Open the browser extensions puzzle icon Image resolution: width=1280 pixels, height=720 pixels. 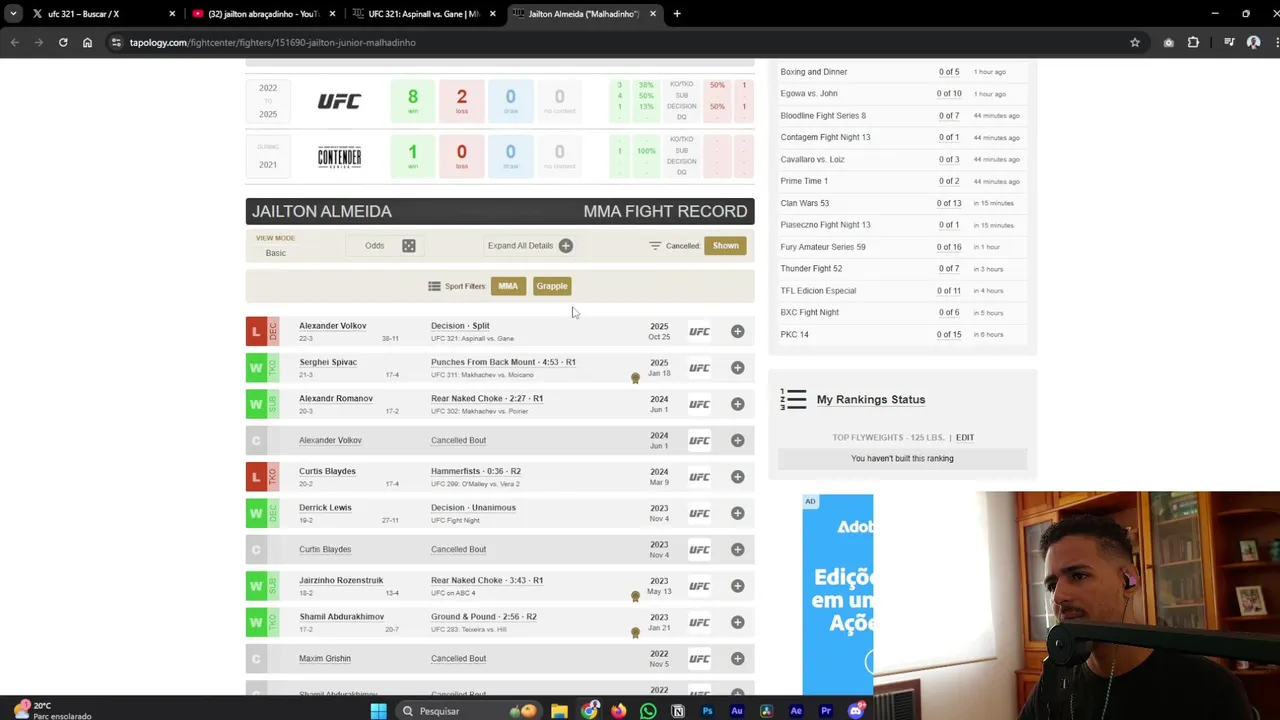tap(1193, 42)
